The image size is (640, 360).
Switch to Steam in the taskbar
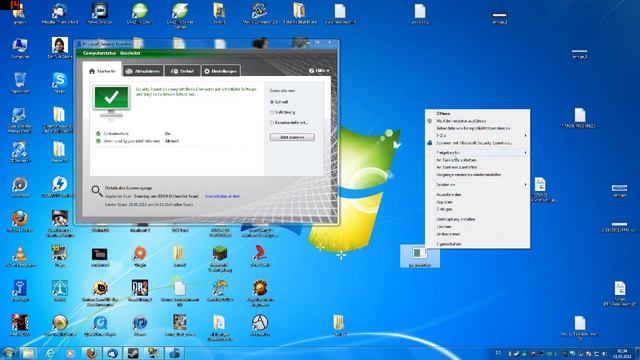(x=133, y=353)
